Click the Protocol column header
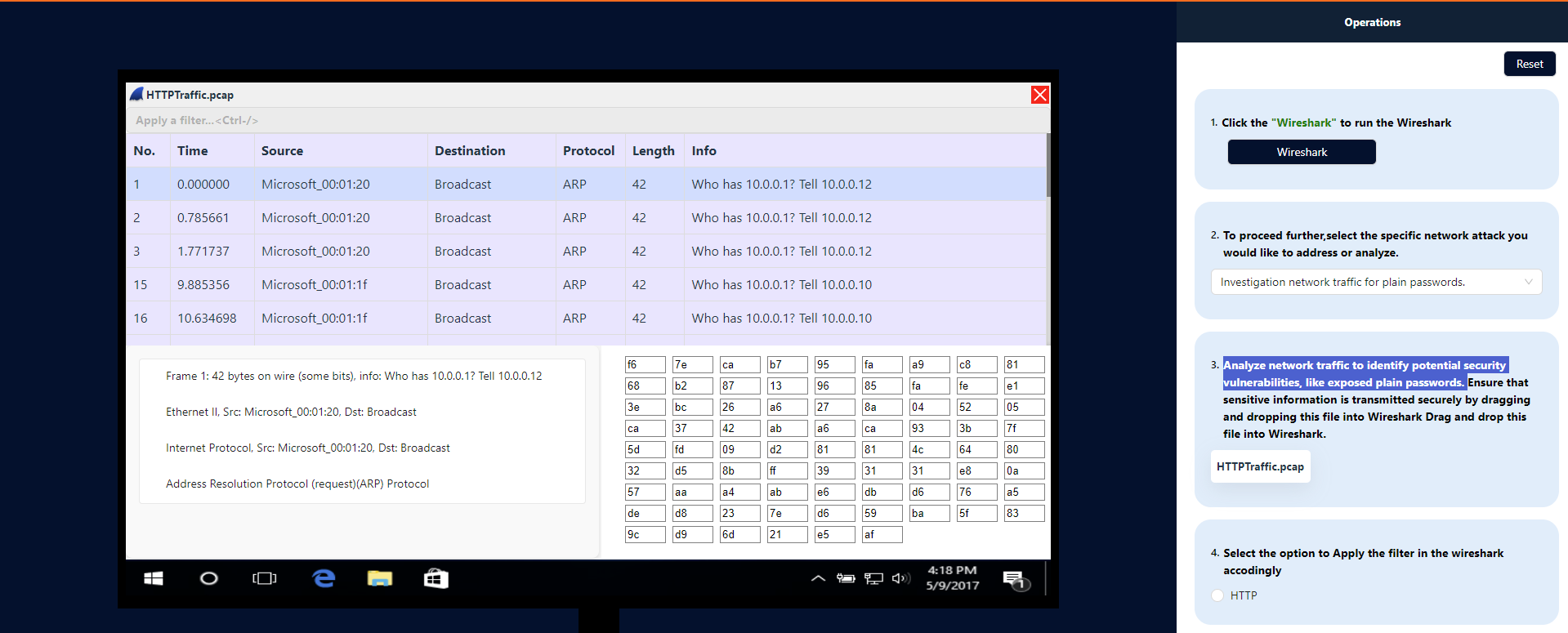The image size is (1568, 633). pos(588,150)
